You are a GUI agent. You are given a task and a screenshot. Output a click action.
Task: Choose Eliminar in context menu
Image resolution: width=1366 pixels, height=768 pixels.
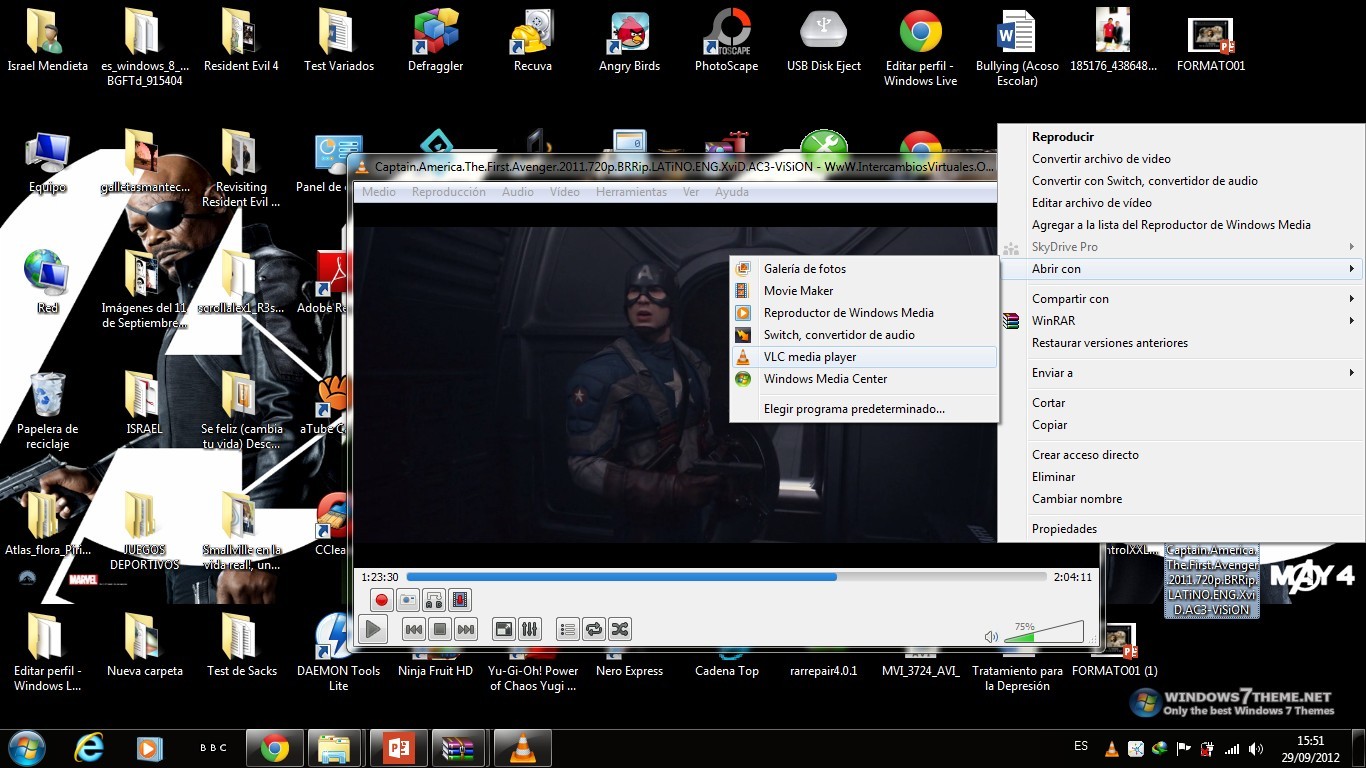pyautogui.click(x=1181, y=477)
